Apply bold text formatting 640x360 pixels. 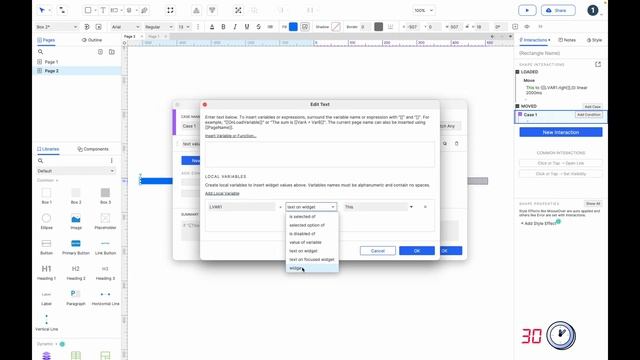click(223, 27)
